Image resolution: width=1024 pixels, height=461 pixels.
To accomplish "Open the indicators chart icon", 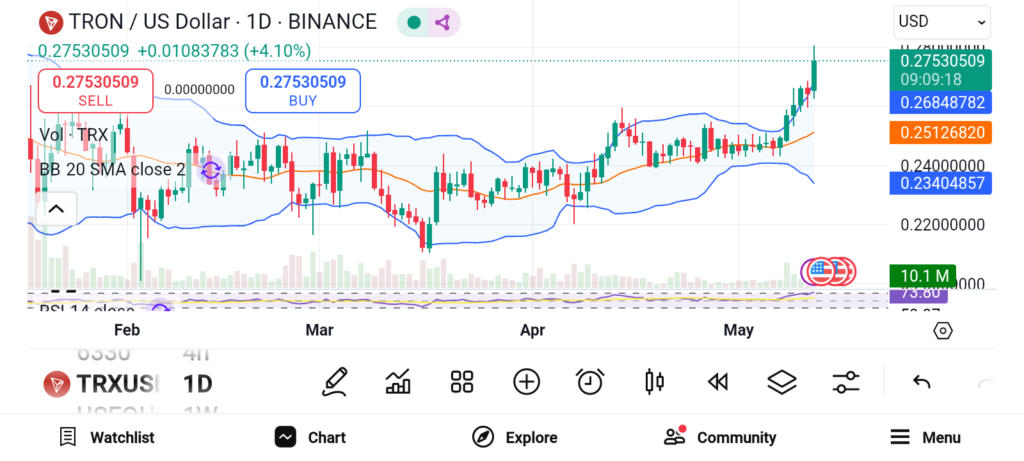I will (398, 381).
